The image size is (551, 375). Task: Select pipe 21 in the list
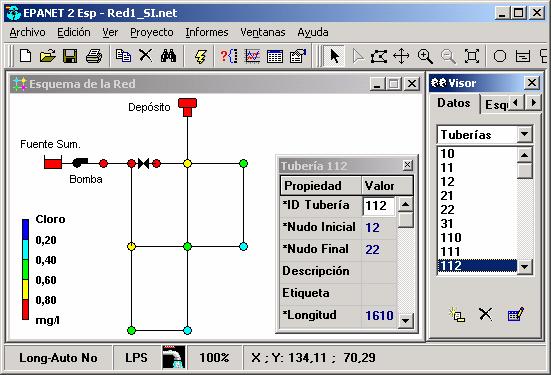(477, 196)
